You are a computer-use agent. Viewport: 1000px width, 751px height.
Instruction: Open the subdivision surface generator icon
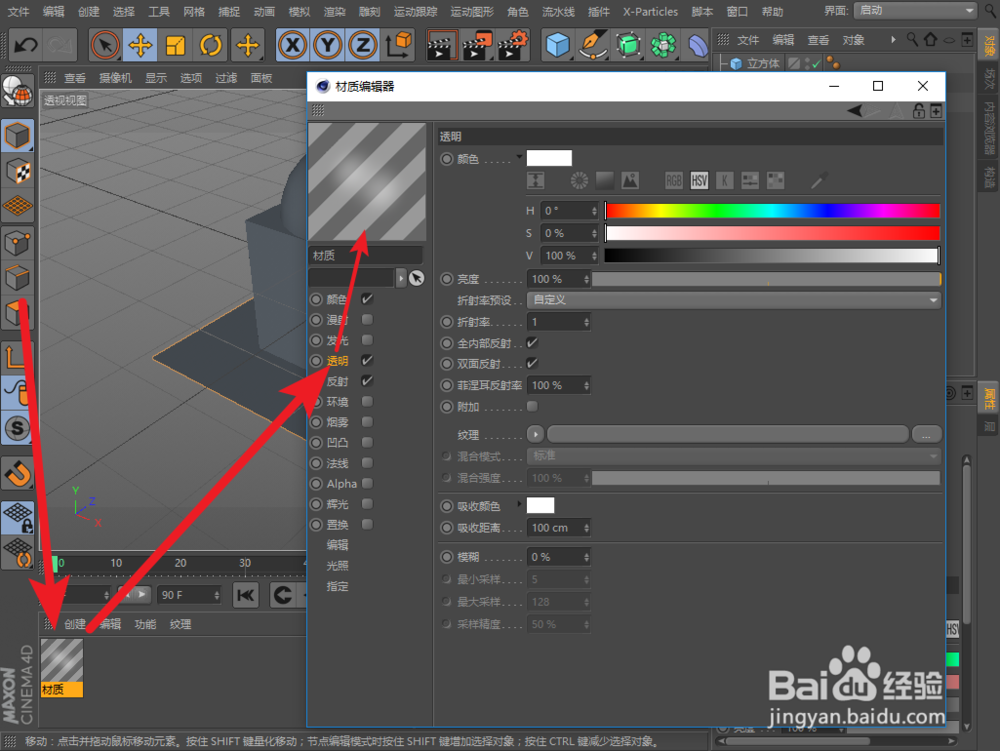pyautogui.click(x=628, y=45)
